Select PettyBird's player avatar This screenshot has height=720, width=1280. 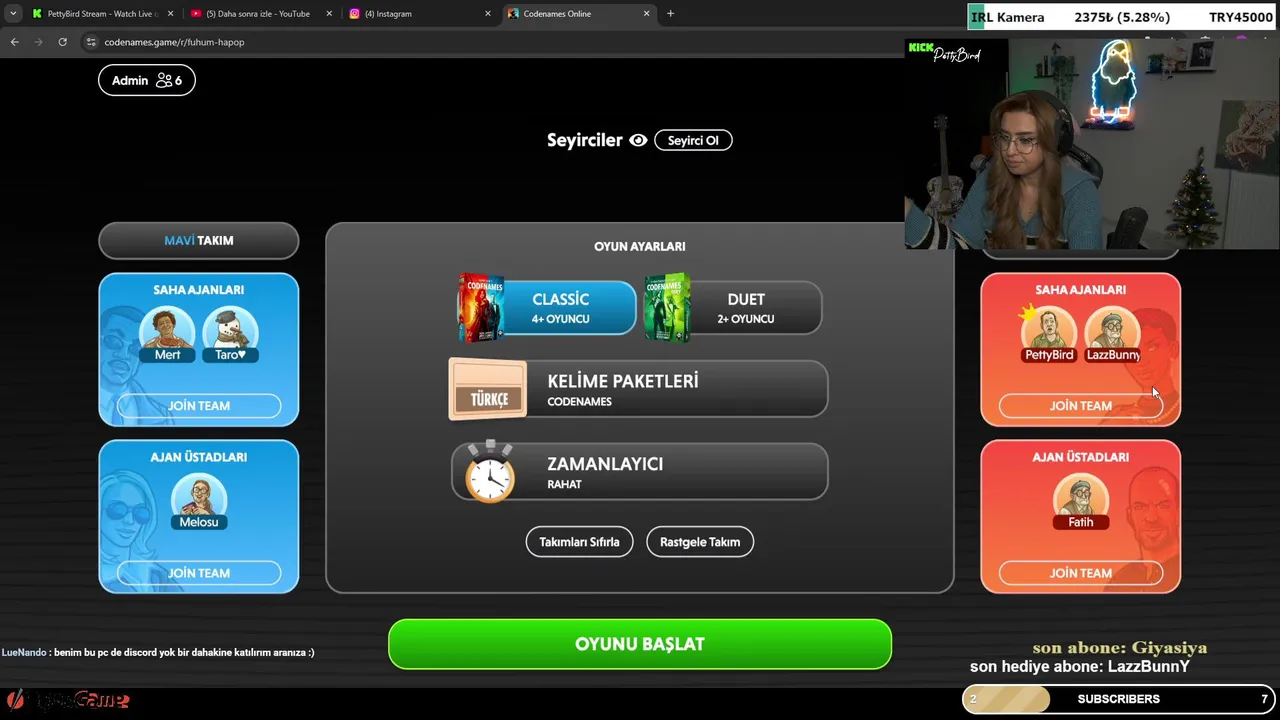(1048, 331)
